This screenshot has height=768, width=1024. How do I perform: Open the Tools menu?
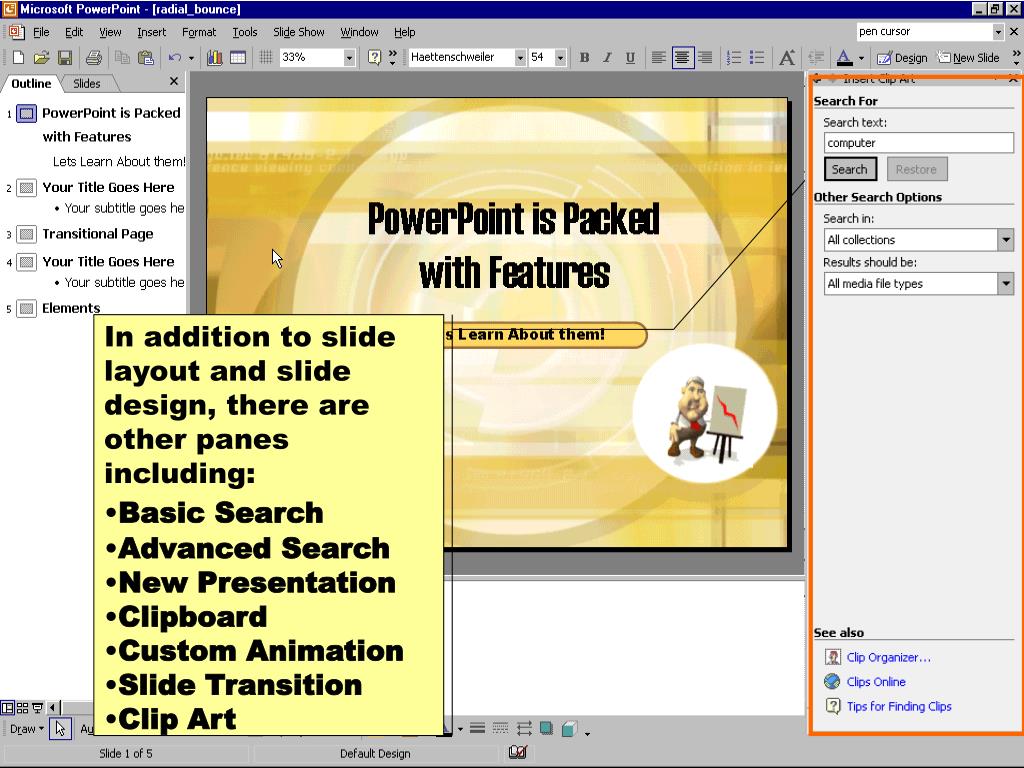click(x=245, y=32)
